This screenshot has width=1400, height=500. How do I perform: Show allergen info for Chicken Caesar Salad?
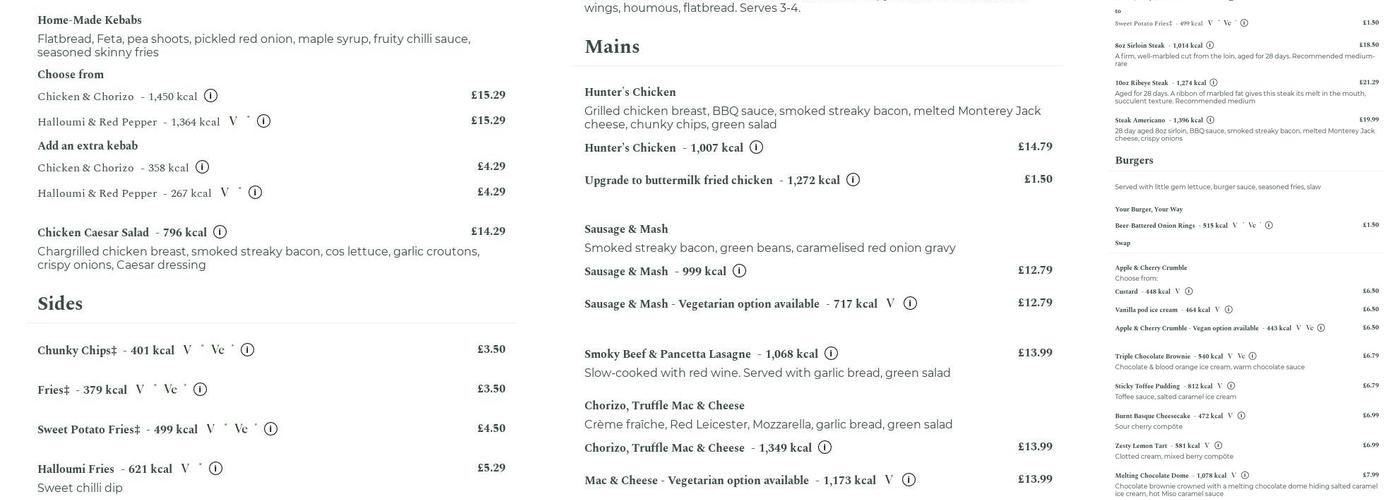click(x=220, y=232)
